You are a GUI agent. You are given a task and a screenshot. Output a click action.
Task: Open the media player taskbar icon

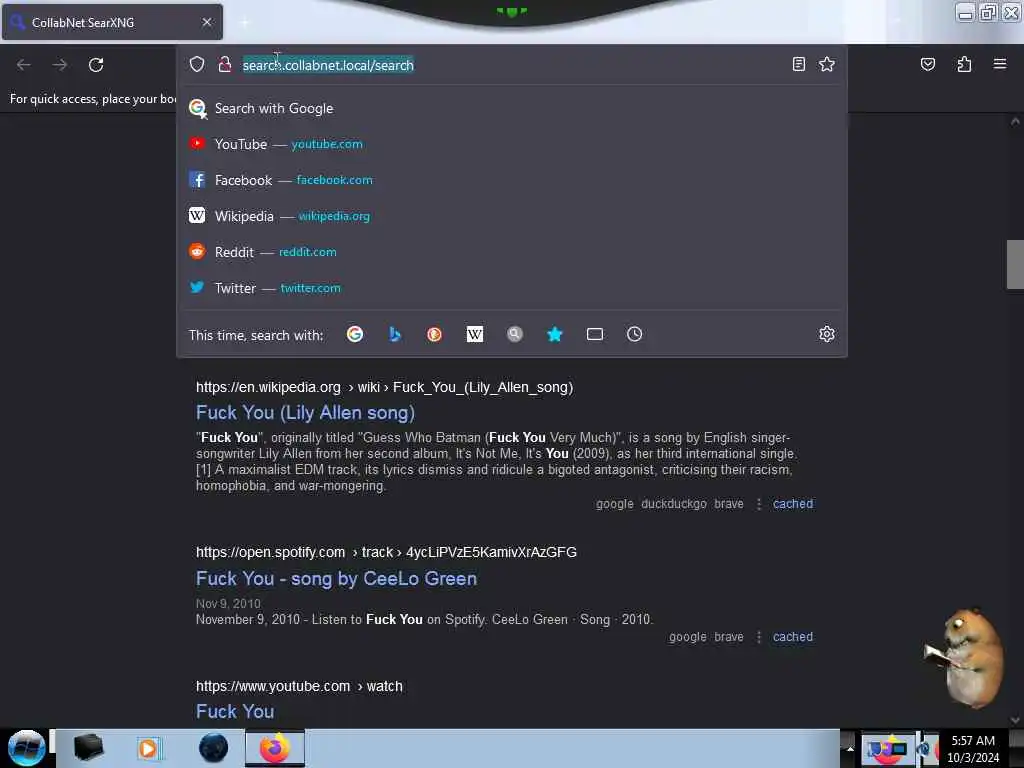point(148,748)
